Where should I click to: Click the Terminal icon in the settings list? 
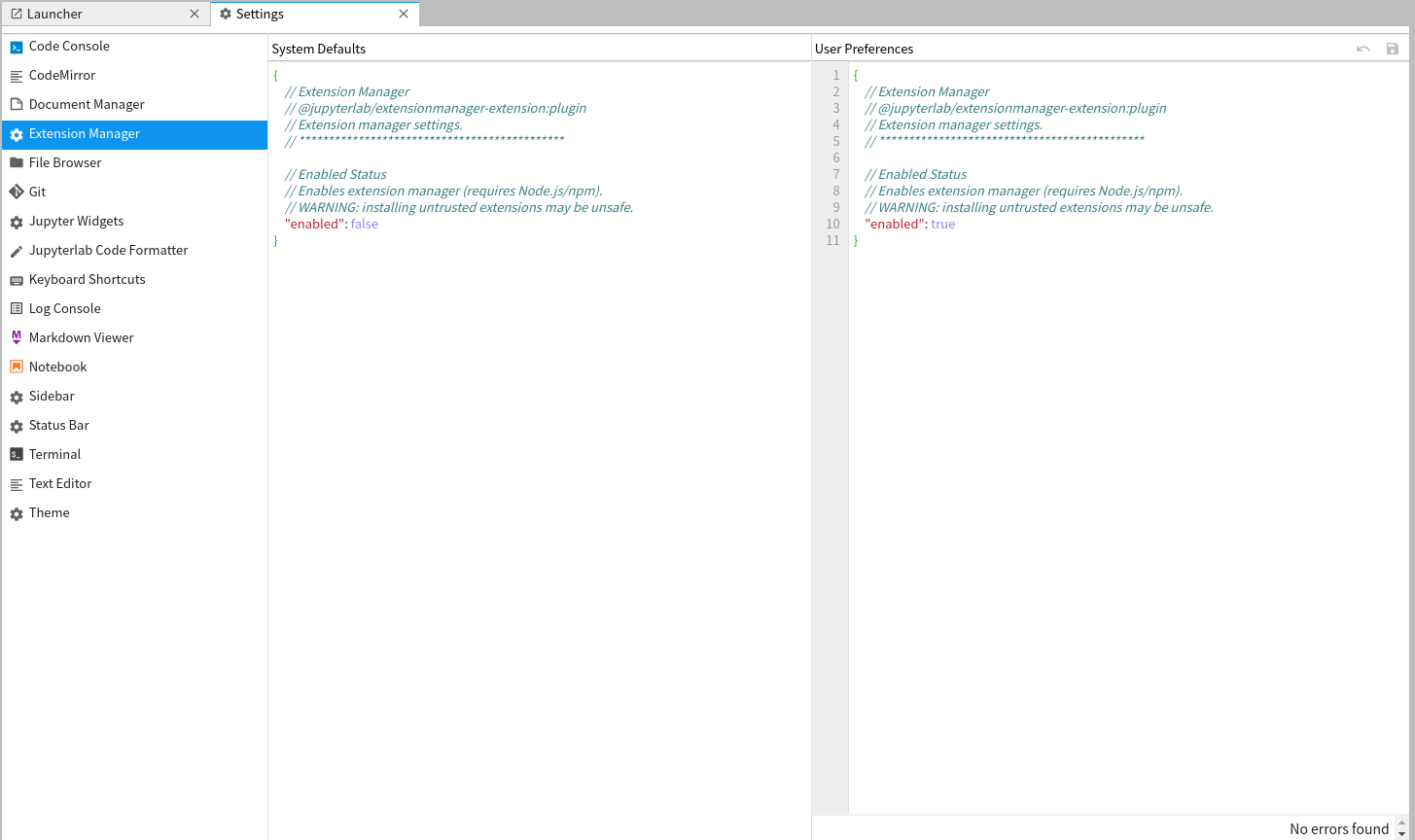pos(17,455)
